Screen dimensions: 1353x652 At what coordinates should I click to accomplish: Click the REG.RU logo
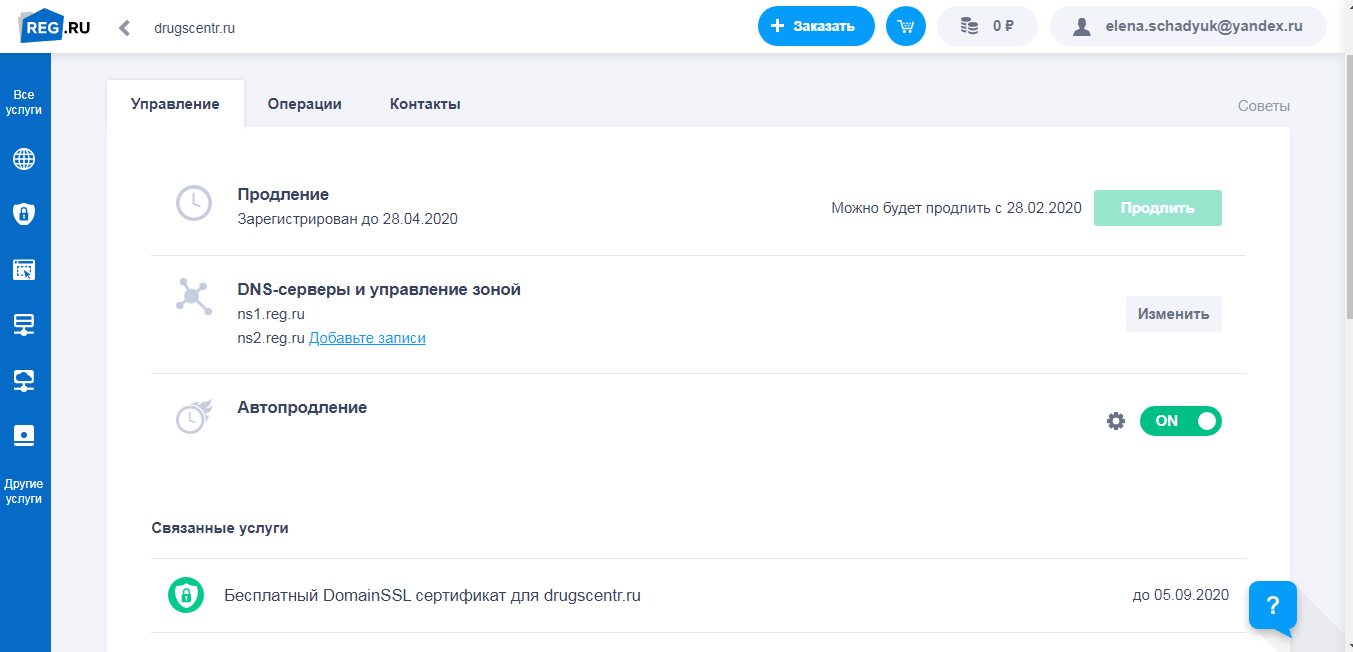pyautogui.click(x=55, y=27)
